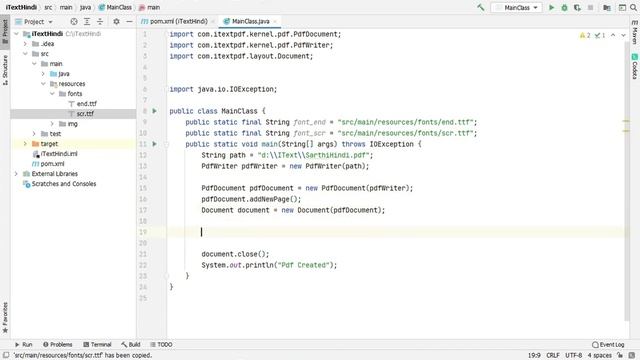Click java breadcrumb in navigation bar
Image resolution: width=640 pixels, height=360 pixels.
pos(85,7)
